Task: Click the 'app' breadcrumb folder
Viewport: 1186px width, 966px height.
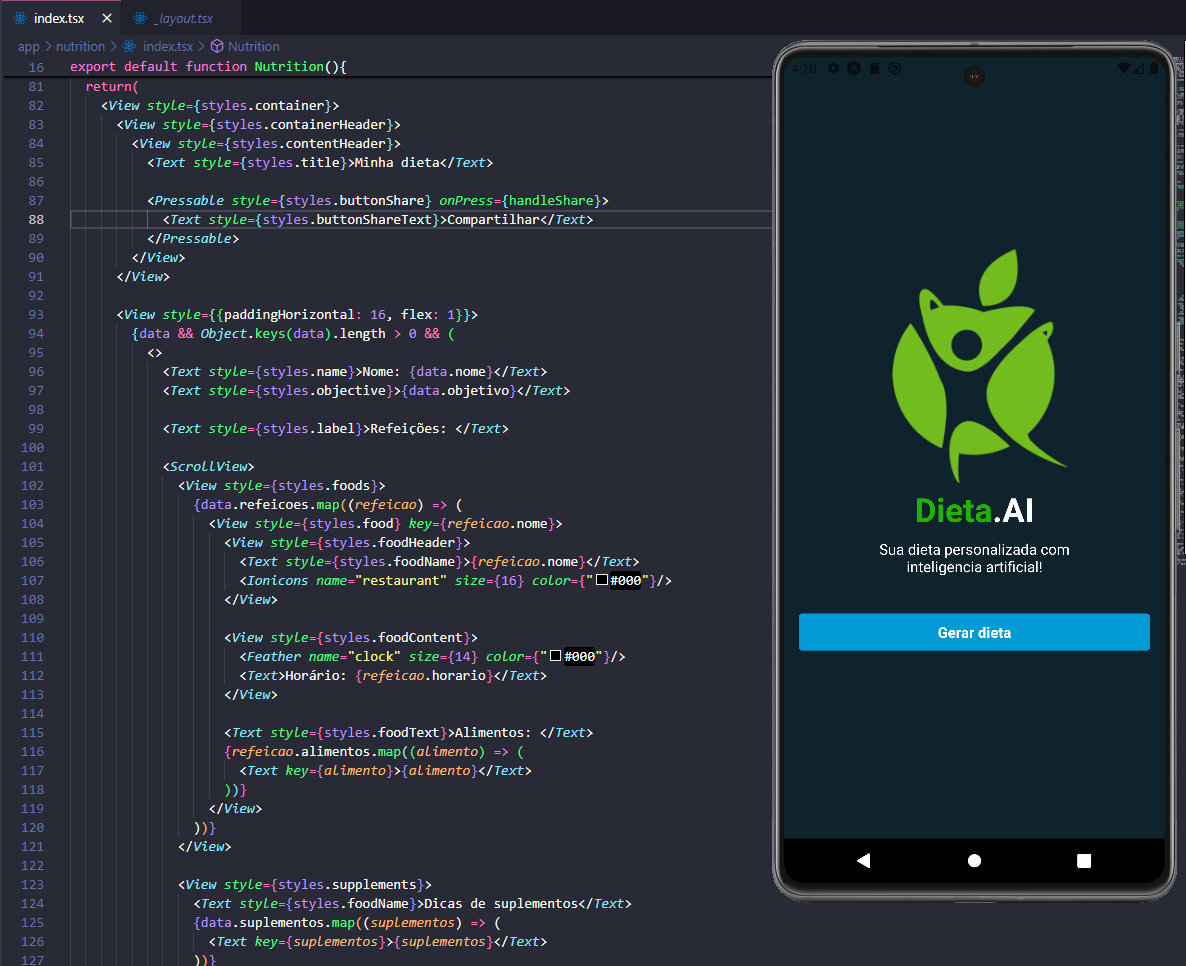Action: [x=28, y=46]
